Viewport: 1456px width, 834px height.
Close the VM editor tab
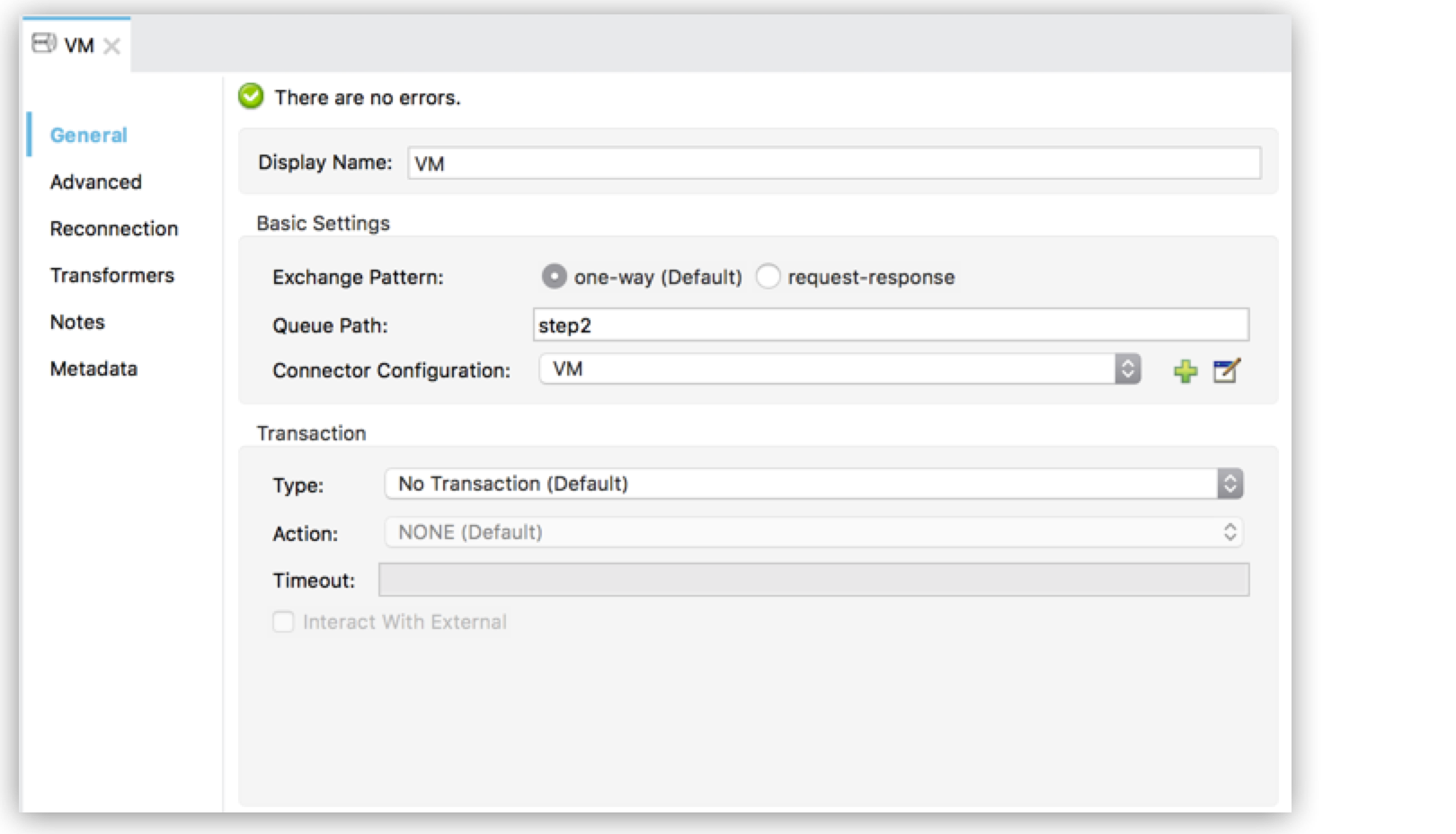click(x=113, y=46)
